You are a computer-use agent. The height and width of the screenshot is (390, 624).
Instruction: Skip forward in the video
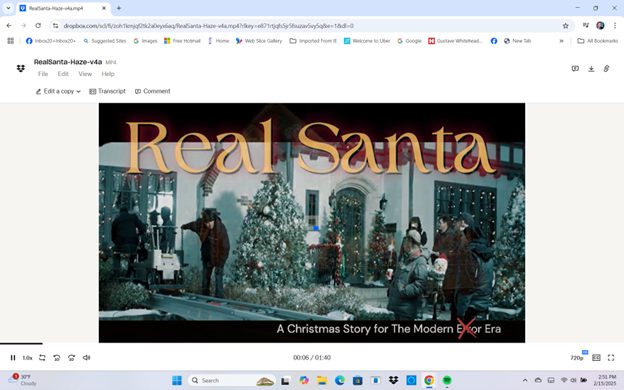click(x=72, y=357)
